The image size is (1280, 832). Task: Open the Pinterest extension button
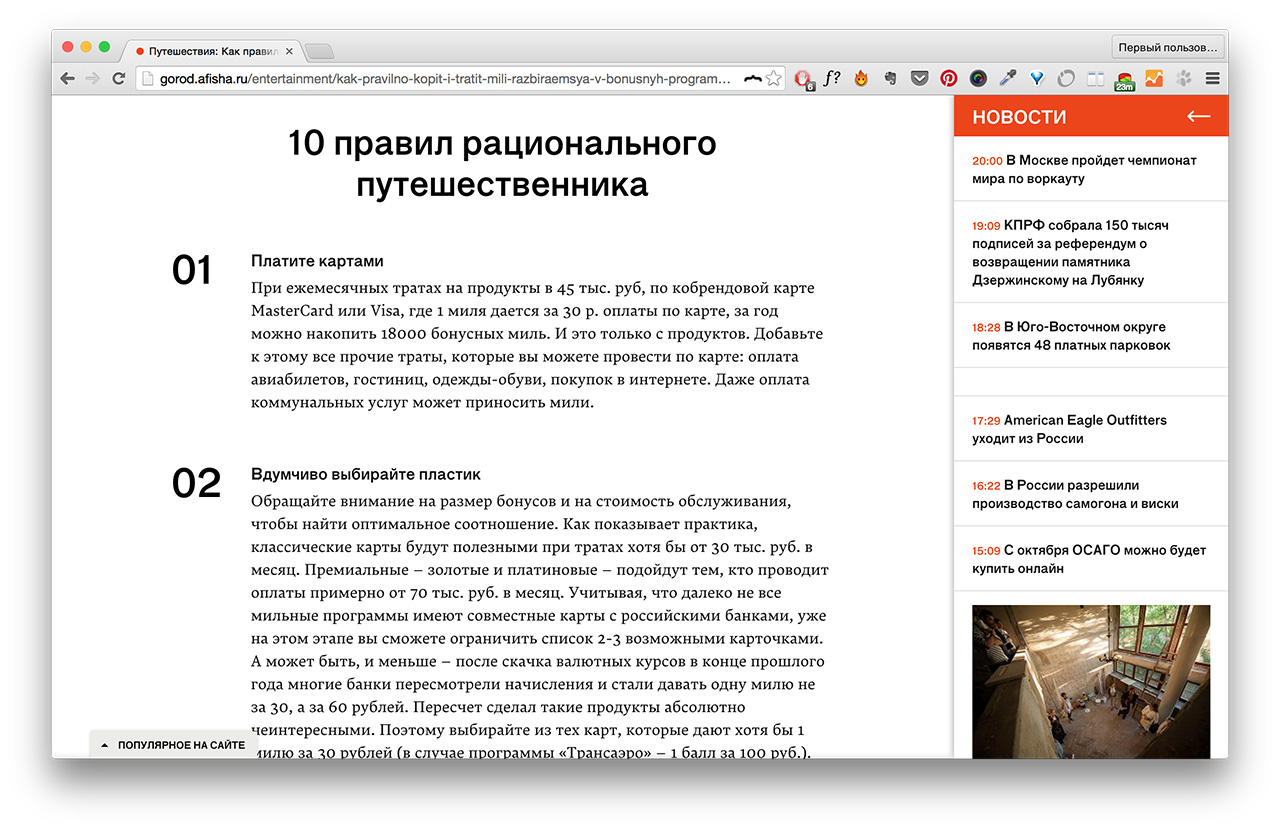(x=948, y=78)
